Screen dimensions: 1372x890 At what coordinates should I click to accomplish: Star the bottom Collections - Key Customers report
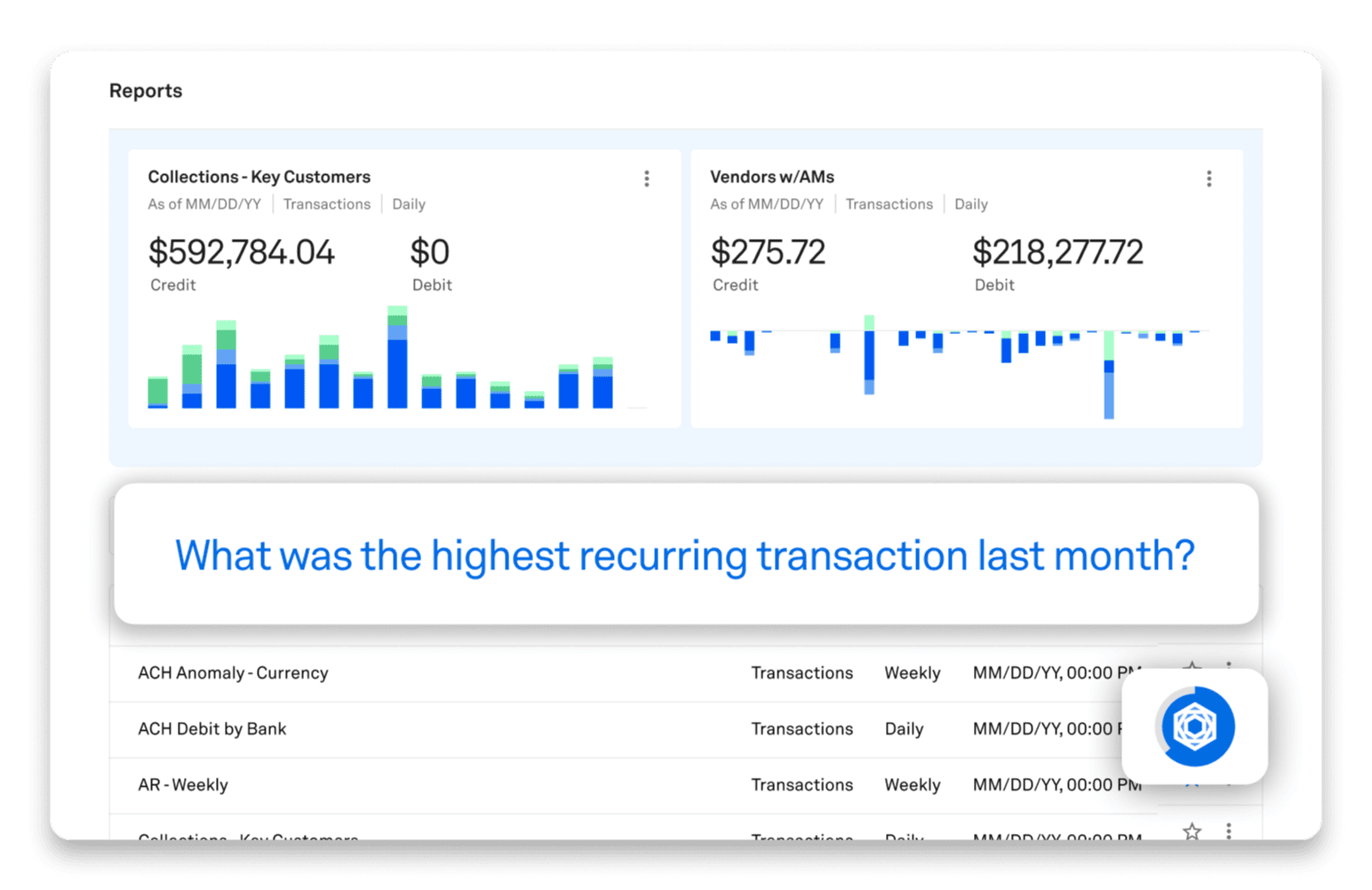point(1193,832)
